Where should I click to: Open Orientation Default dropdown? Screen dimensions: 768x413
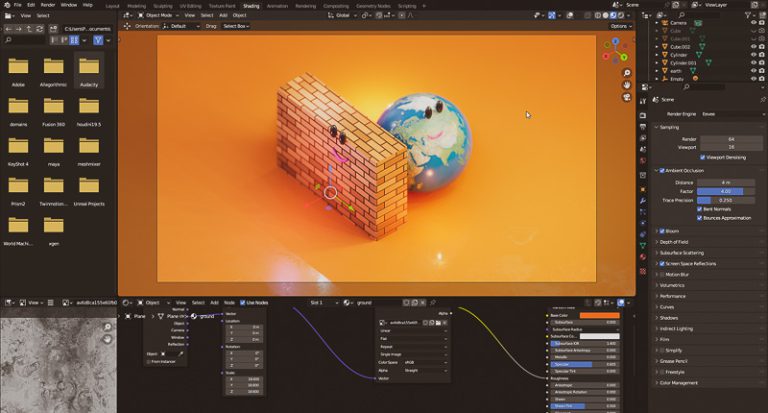click(181, 26)
